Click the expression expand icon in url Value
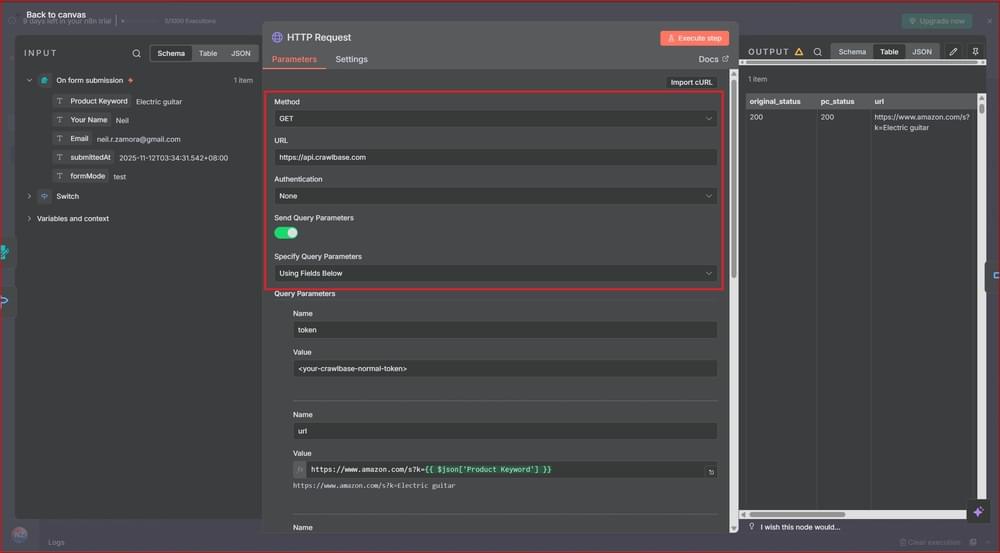The image size is (1000, 553). pyautogui.click(x=711, y=470)
